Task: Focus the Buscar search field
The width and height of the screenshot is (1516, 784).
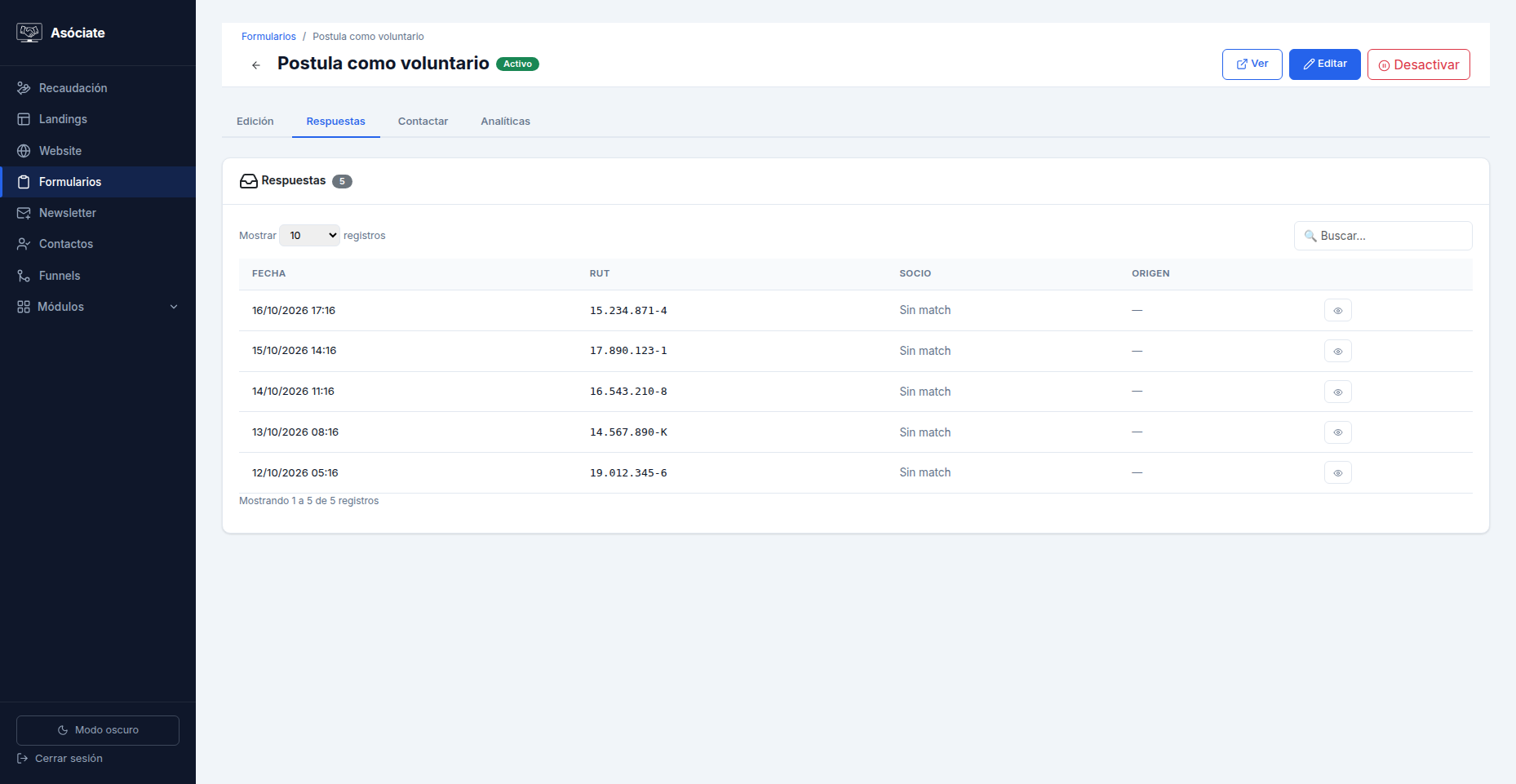Action: [x=1383, y=236]
